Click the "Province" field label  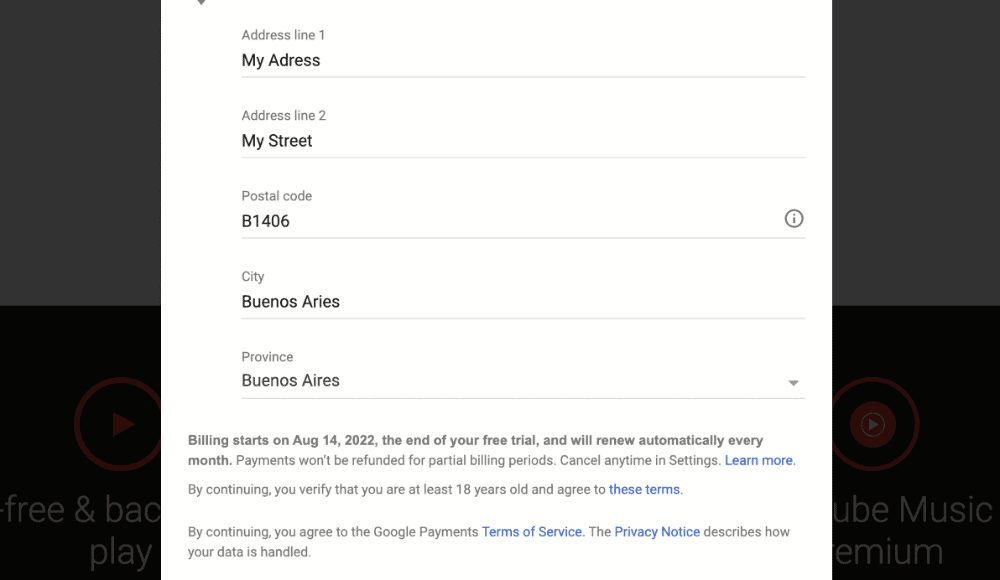267,357
